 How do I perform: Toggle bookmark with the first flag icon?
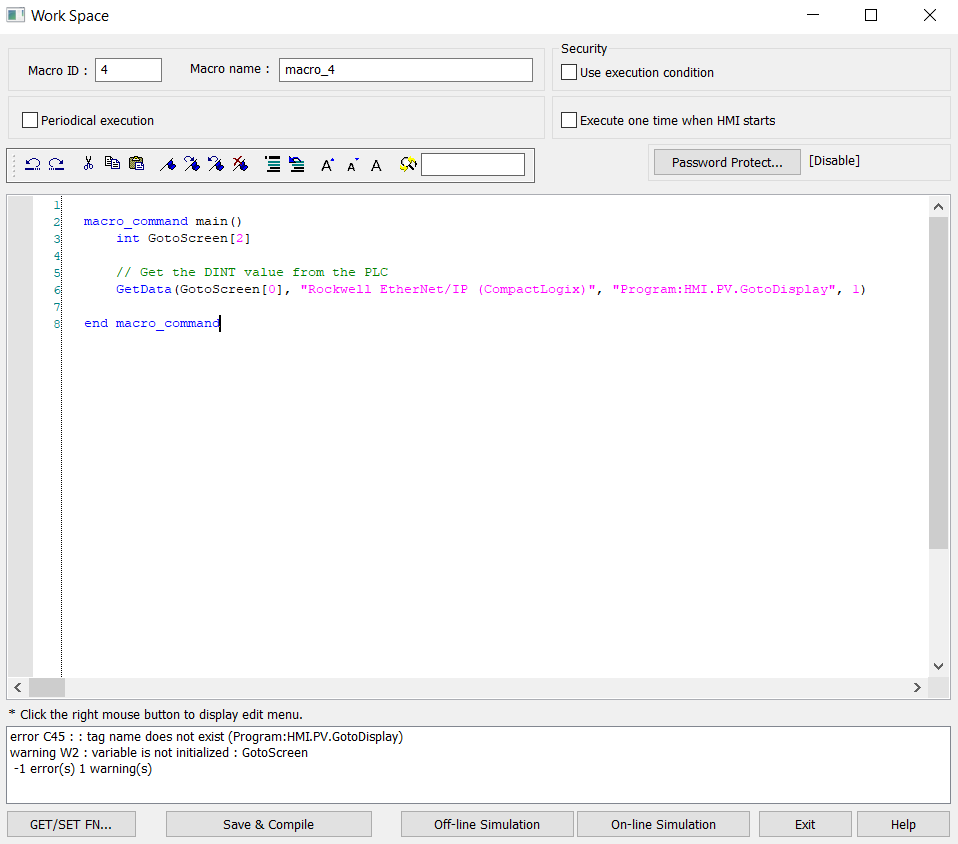pyautogui.click(x=168, y=165)
